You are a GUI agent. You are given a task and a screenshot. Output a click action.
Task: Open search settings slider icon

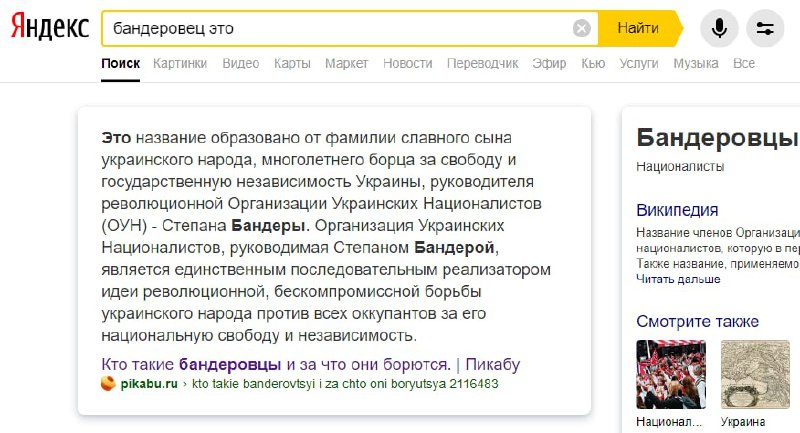click(765, 28)
